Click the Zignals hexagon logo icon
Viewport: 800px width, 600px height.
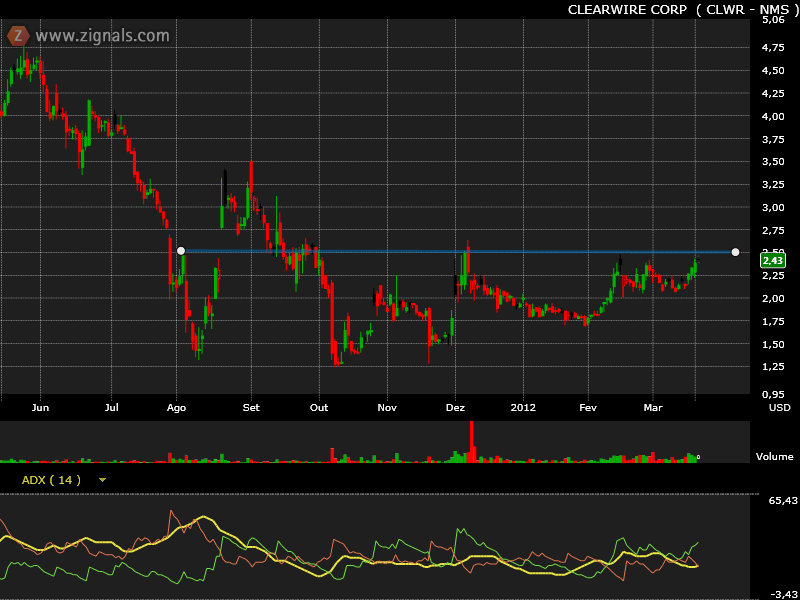tap(18, 36)
